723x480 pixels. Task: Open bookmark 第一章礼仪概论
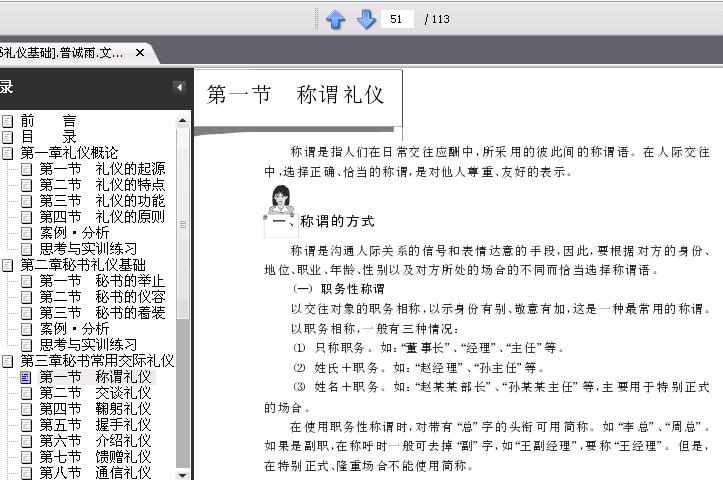69,153
